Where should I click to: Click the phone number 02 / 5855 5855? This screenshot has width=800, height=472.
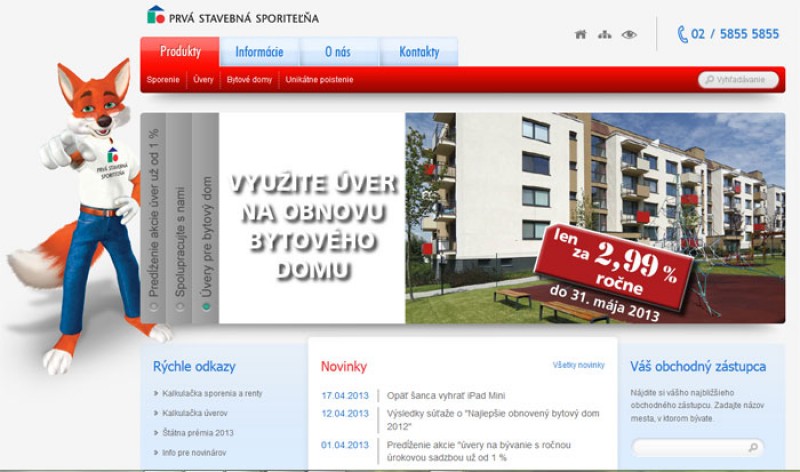(x=735, y=34)
